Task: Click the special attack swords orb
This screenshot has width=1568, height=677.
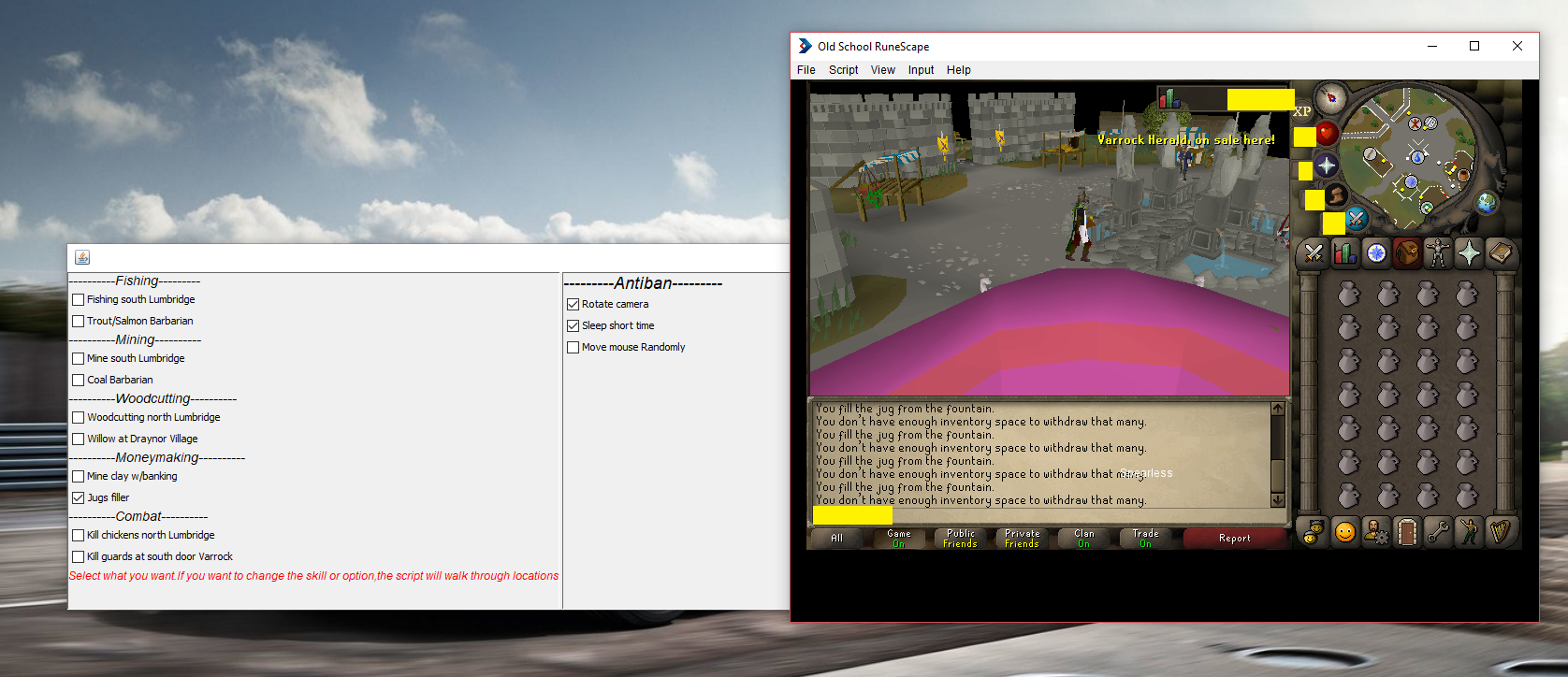Action: click(x=1357, y=219)
